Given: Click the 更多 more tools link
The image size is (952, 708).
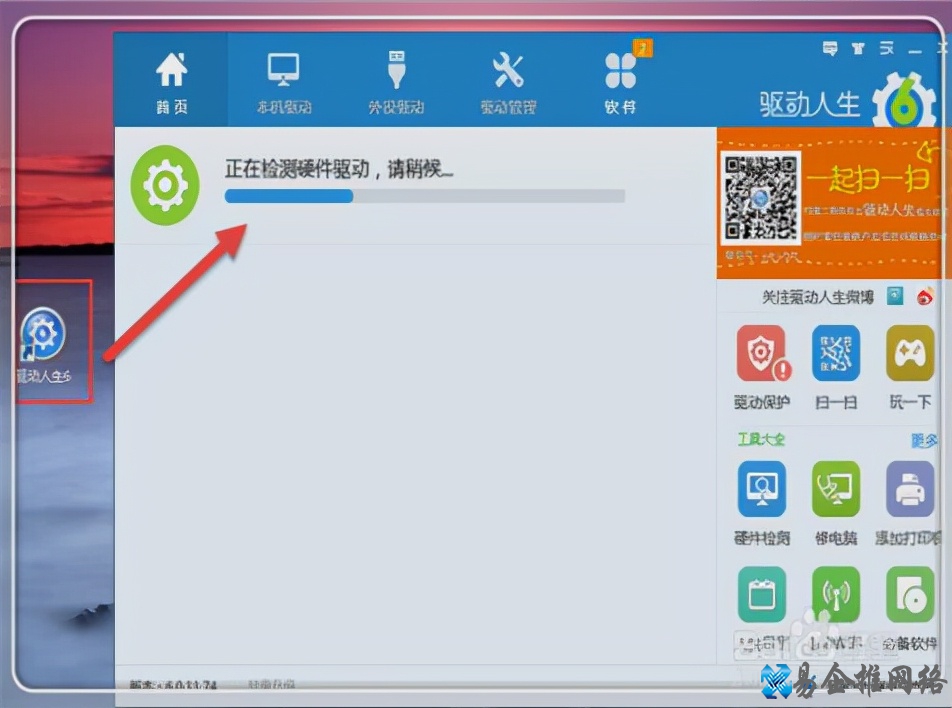Looking at the screenshot, I should click(922, 440).
